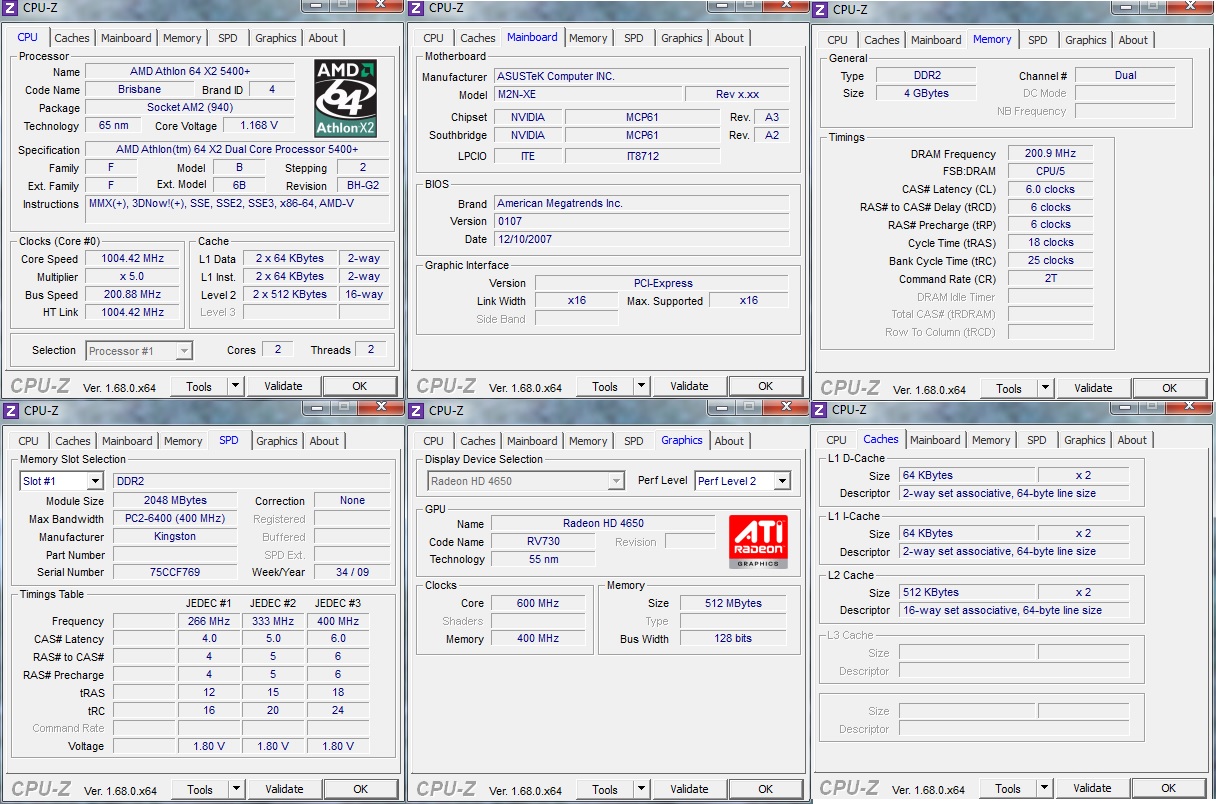Switch to the Graphics tab in the SPD-tab window
This screenshot has height=804, width=1216.
tap(277, 441)
